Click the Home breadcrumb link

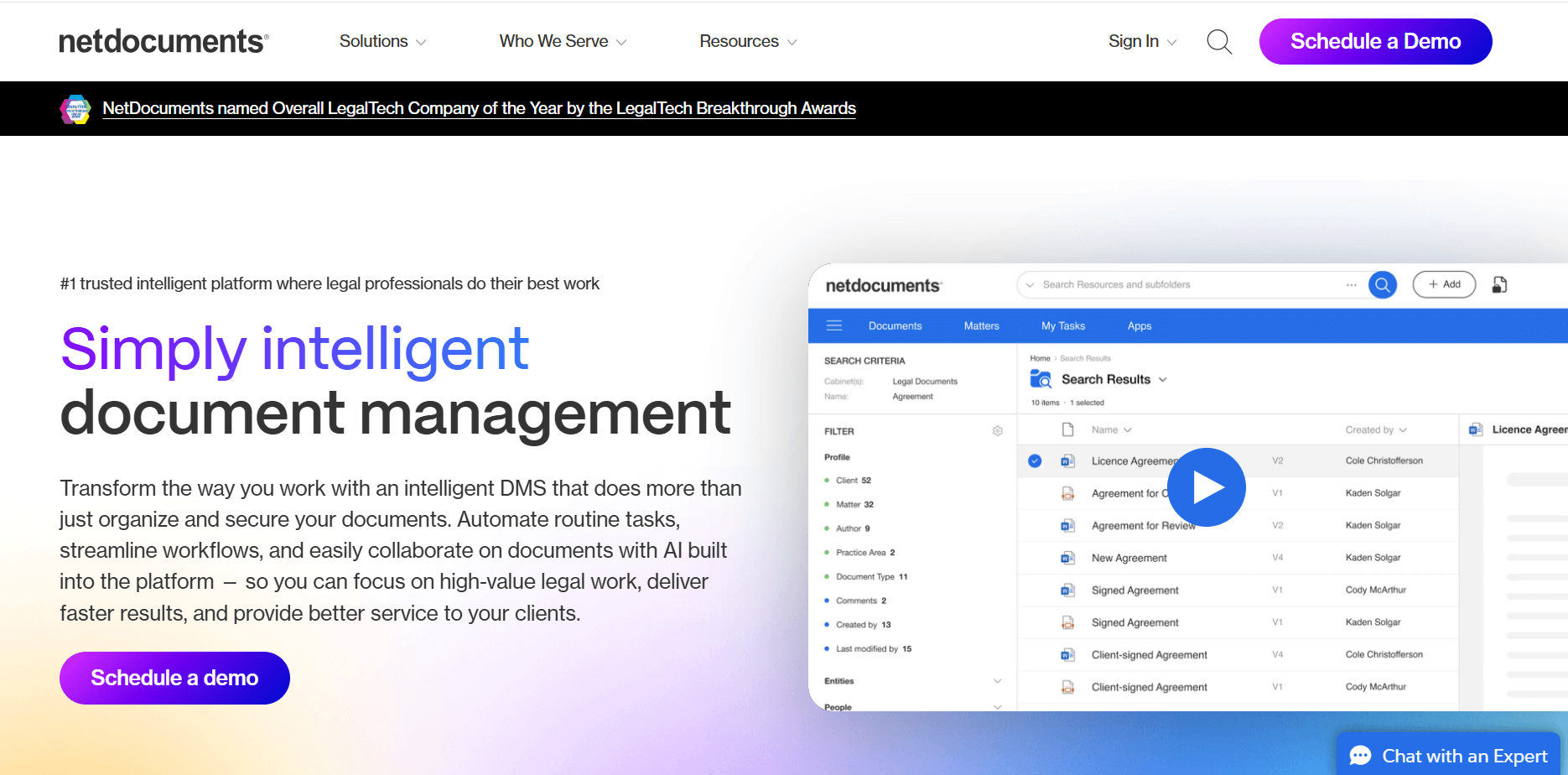(1040, 358)
